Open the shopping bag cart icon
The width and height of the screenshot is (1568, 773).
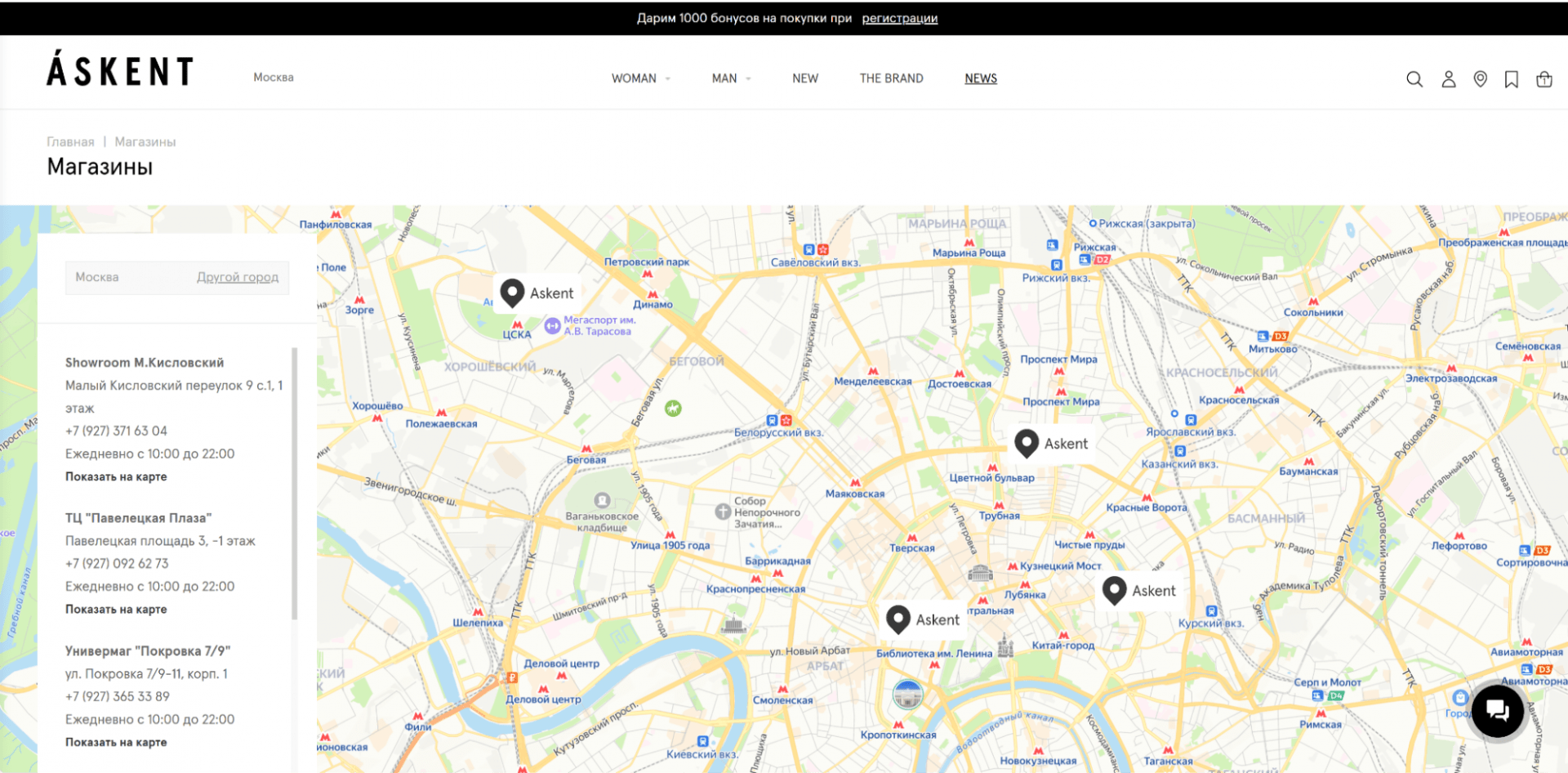point(1543,79)
